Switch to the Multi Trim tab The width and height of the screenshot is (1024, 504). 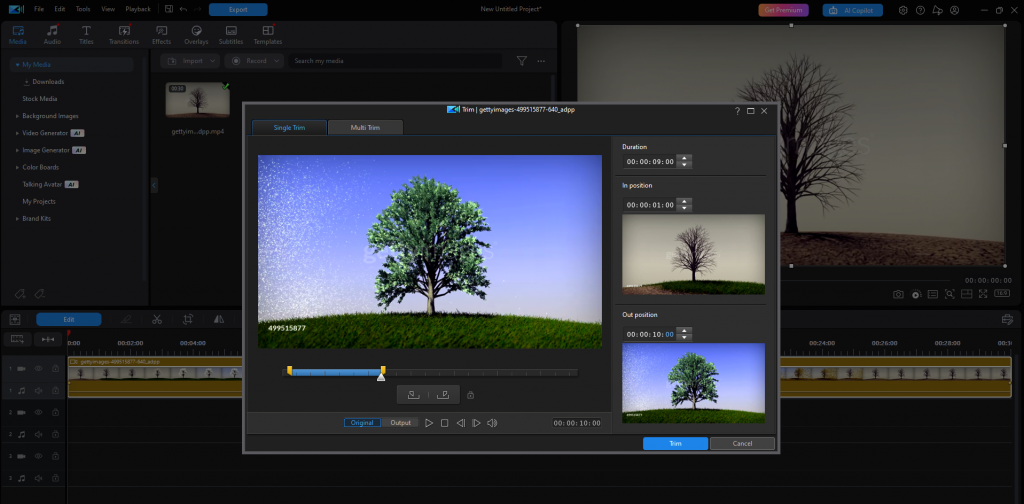365,128
